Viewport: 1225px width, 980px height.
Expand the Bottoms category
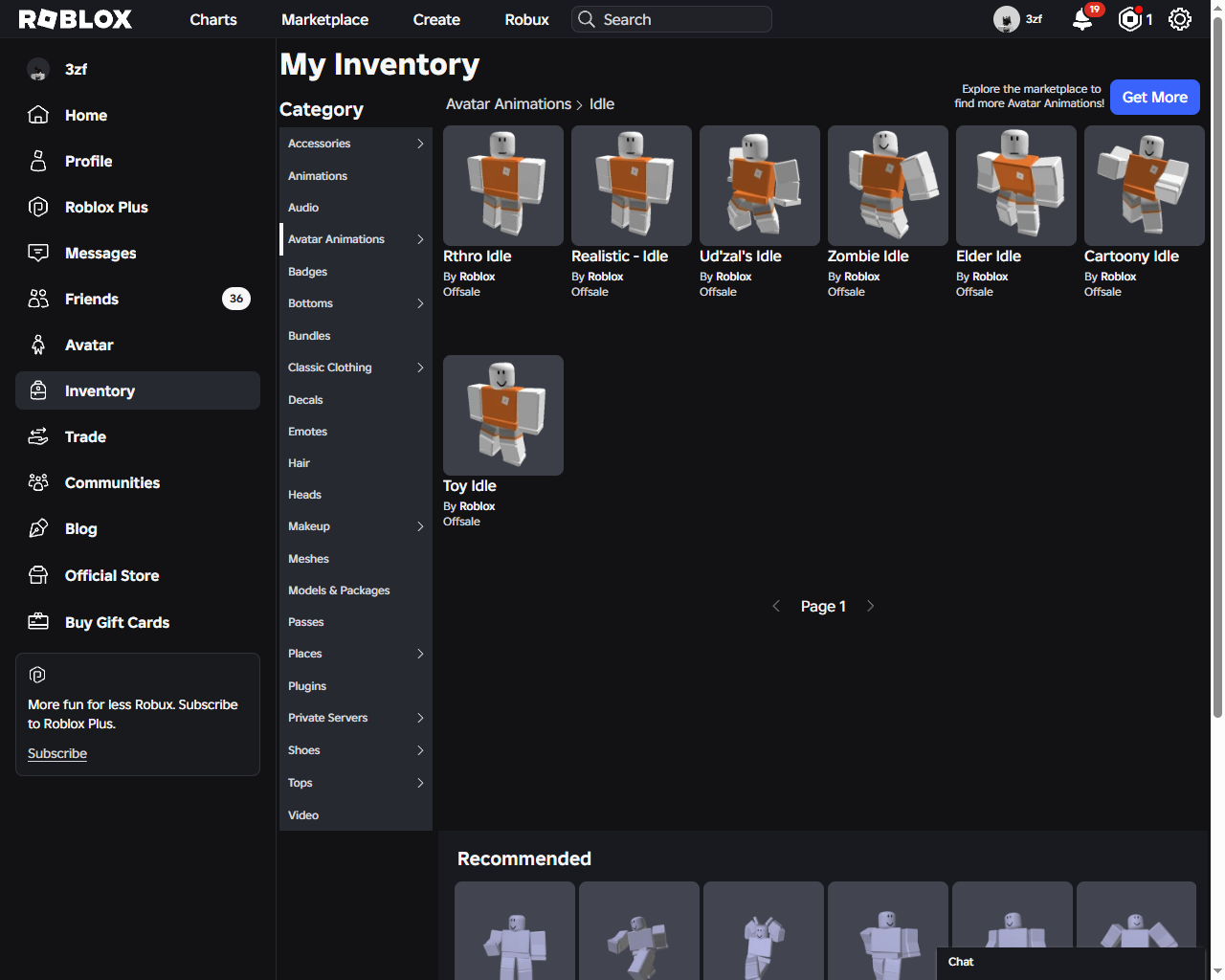pos(420,303)
